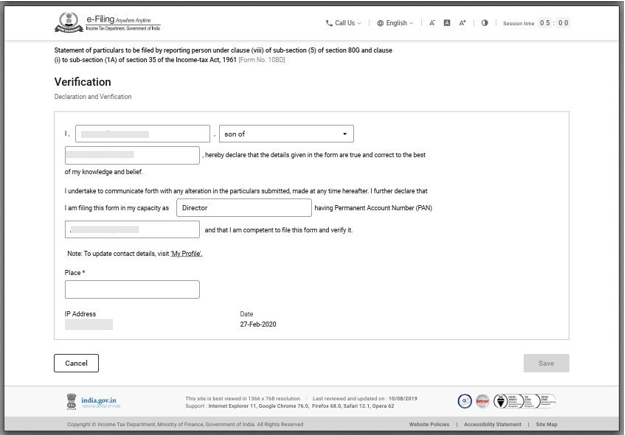
Task: Click the father's name input field
Action: click(132, 155)
